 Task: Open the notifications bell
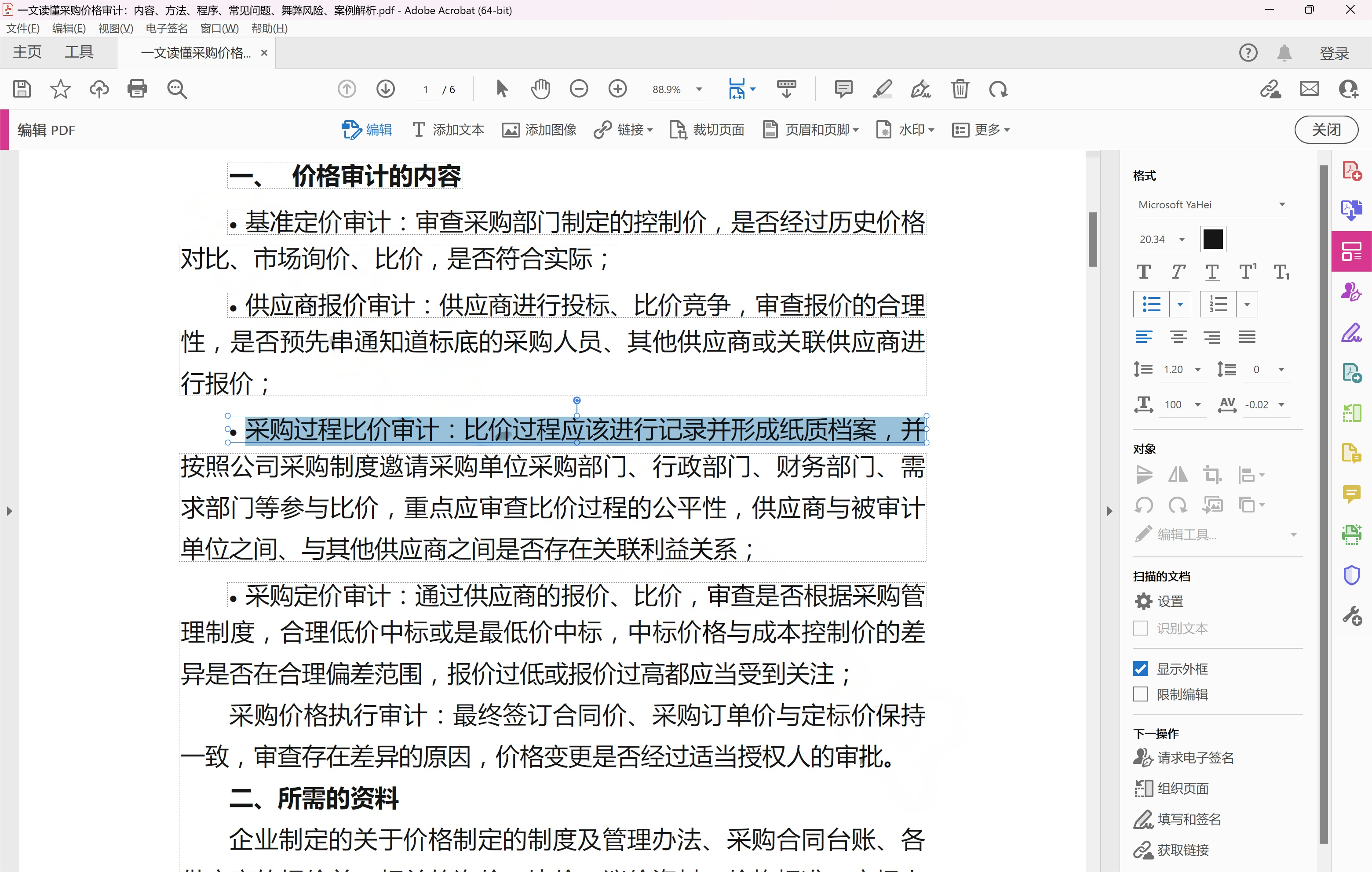click(x=1284, y=53)
